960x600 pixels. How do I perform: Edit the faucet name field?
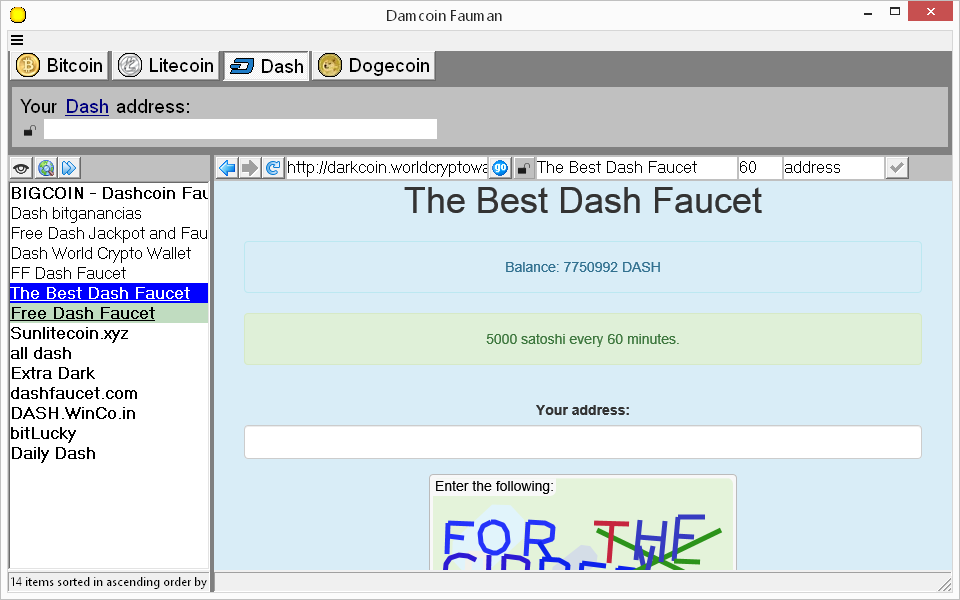[636, 168]
